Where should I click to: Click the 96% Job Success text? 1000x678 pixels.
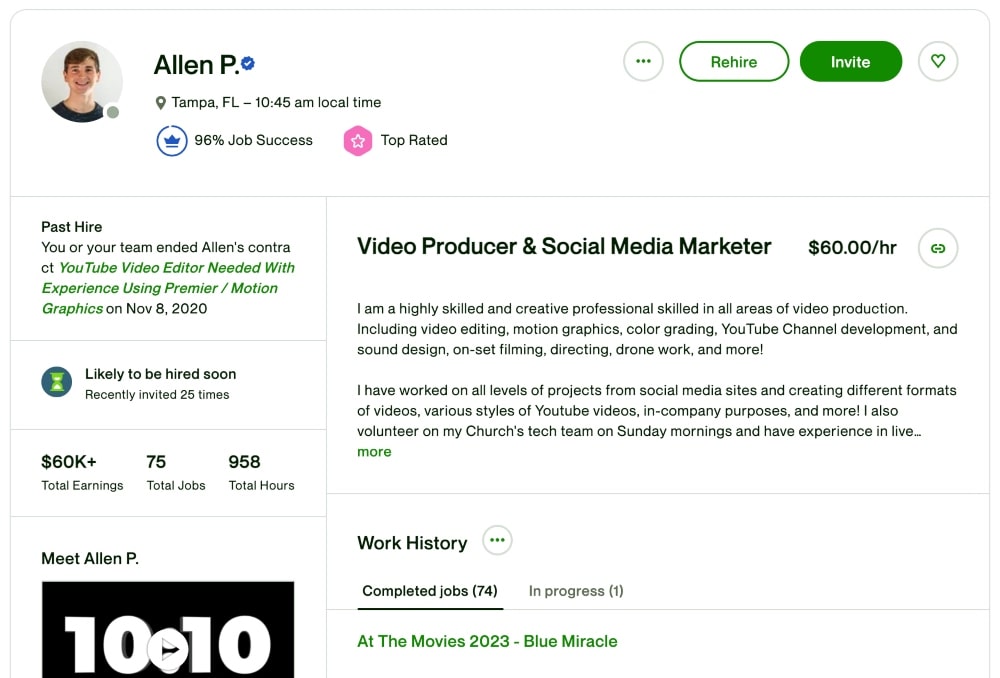(253, 140)
